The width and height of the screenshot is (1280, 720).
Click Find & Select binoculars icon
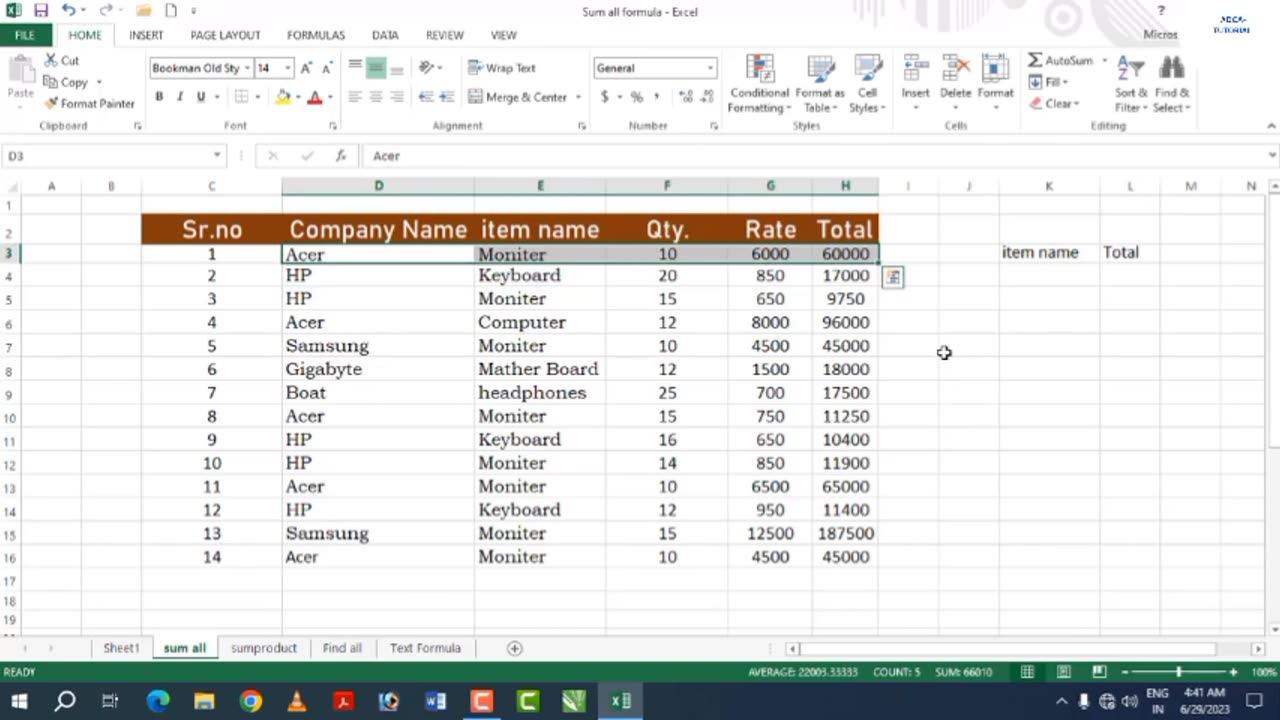point(1171,68)
